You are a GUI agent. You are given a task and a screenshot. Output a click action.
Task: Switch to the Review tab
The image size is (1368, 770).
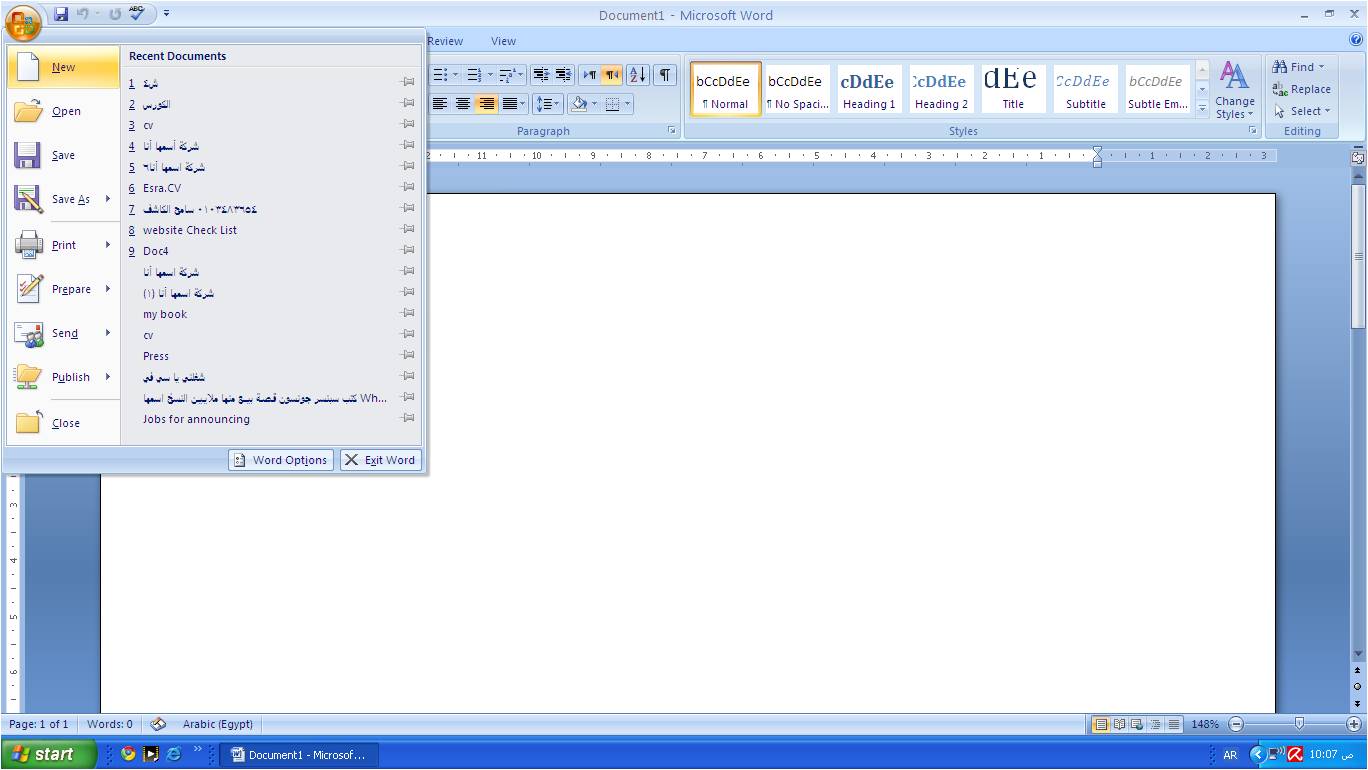[x=445, y=41]
